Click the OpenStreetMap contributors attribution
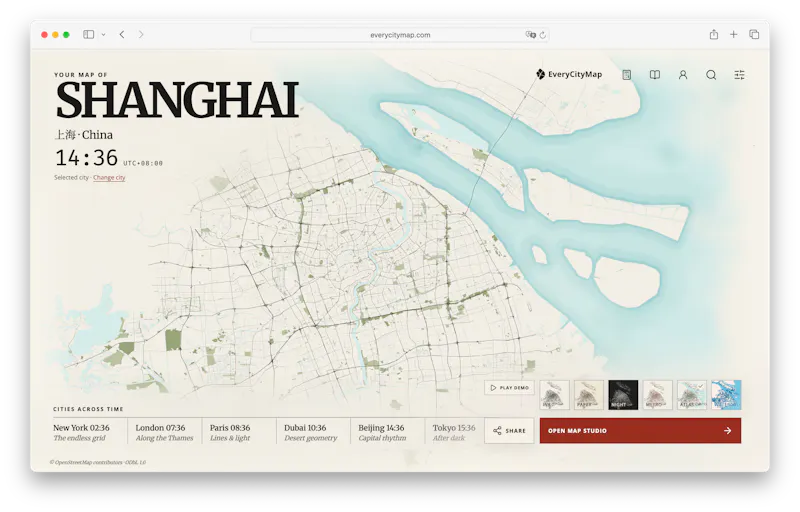Image resolution: width=800 pixels, height=512 pixels. click(97, 463)
